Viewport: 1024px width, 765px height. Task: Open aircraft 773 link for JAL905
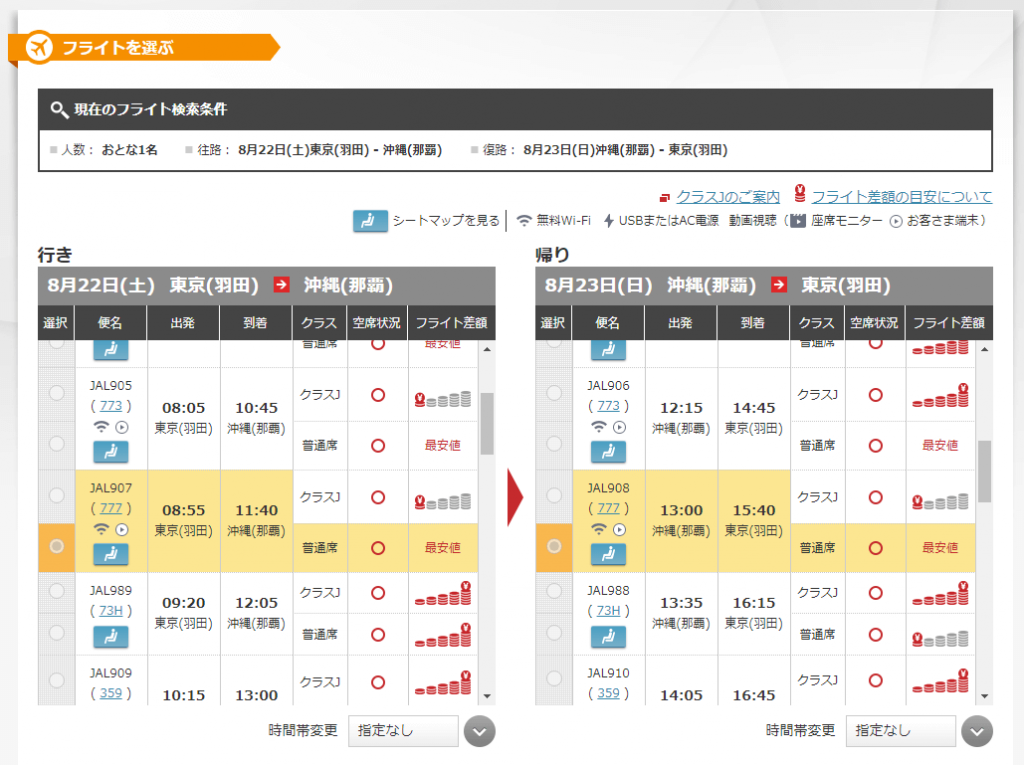click(111, 406)
